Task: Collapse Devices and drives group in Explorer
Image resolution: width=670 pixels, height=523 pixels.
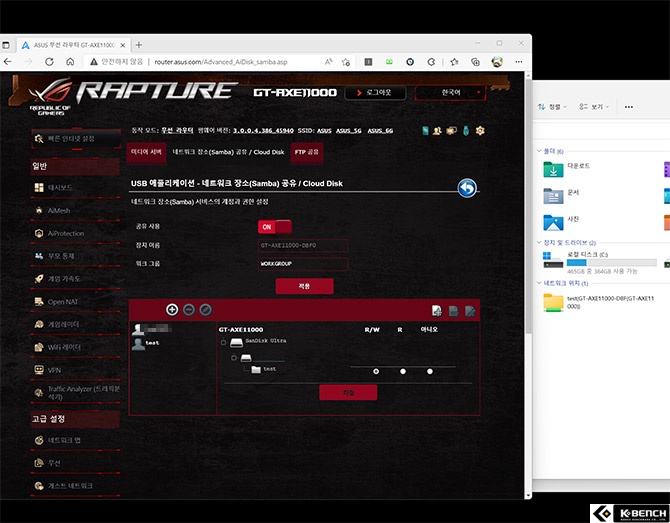Action: (x=539, y=242)
